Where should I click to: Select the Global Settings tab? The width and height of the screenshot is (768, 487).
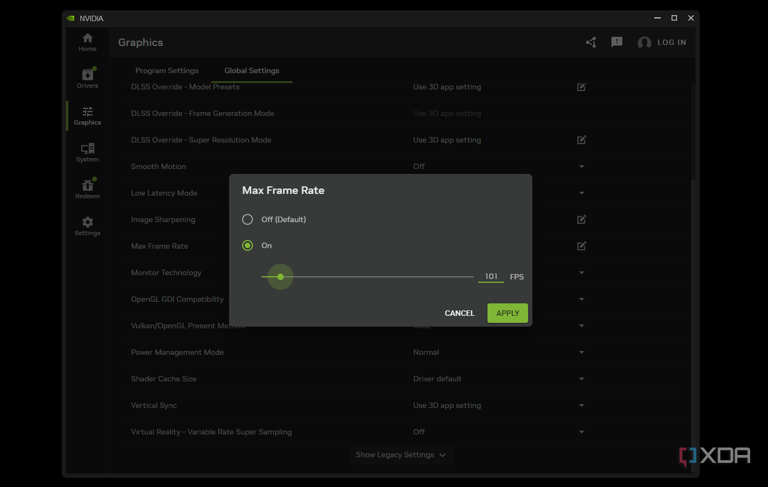tap(251, 71)
